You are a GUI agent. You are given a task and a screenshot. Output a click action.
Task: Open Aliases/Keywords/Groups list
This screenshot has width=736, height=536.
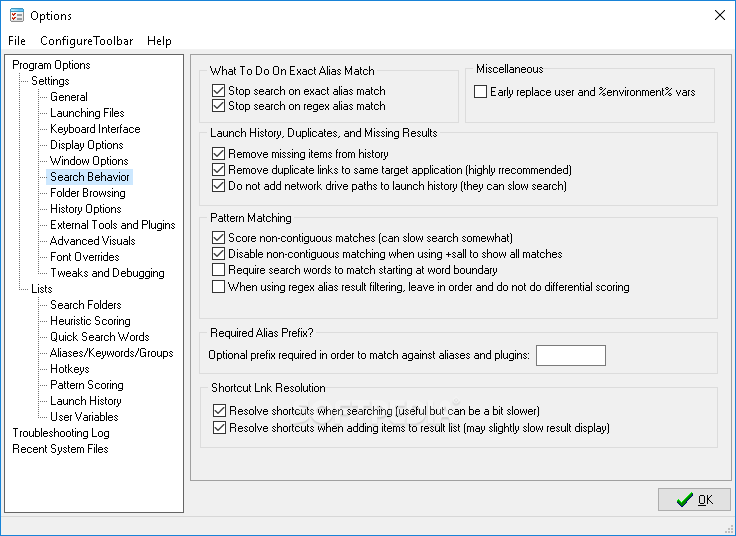[112, 352]
